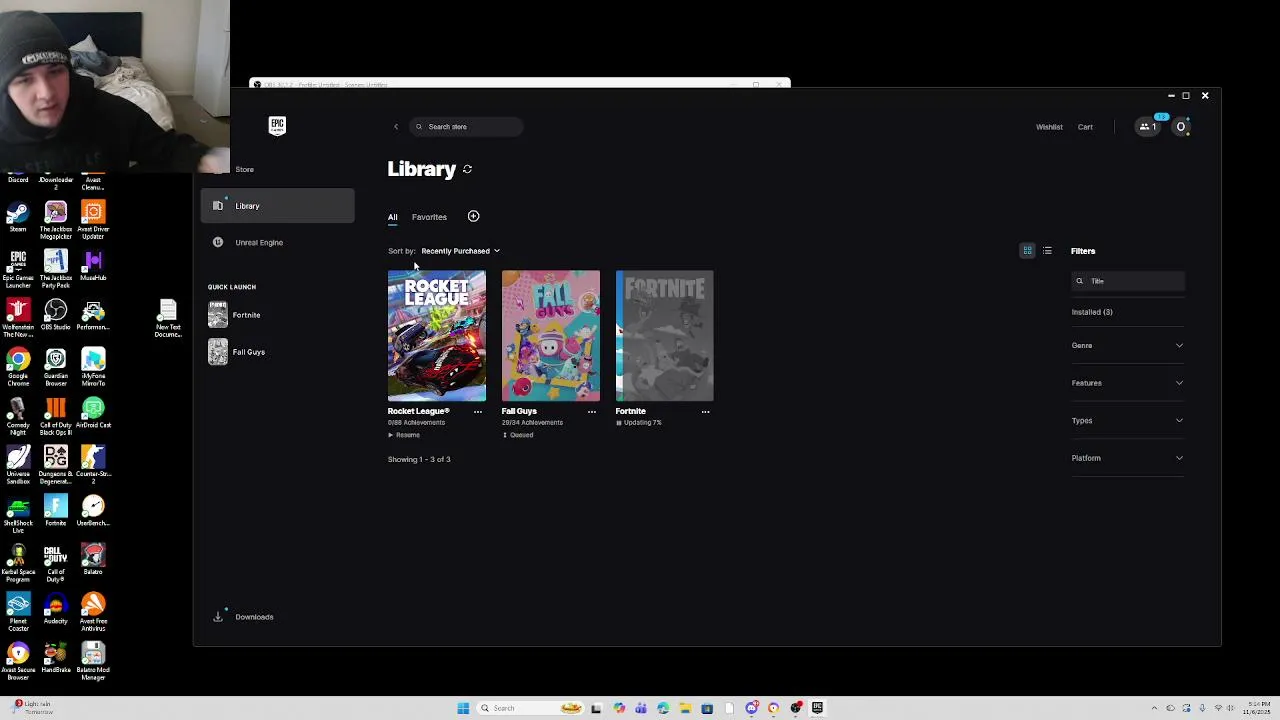
Task: Open Store in the sidebar
Action: 244,169
